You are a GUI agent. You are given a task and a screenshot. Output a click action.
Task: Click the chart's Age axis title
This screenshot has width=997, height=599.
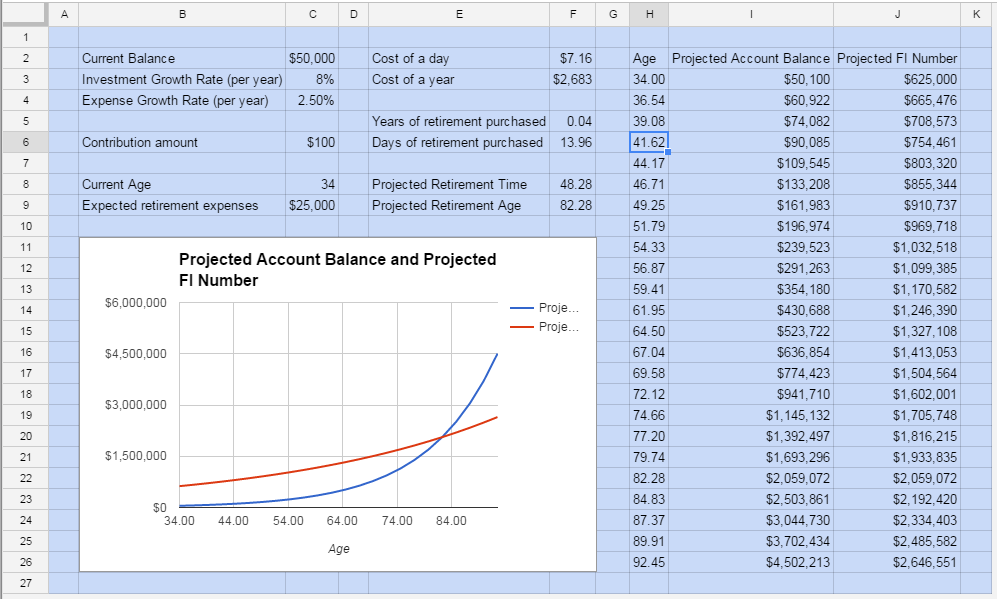(x=339, y=548)
